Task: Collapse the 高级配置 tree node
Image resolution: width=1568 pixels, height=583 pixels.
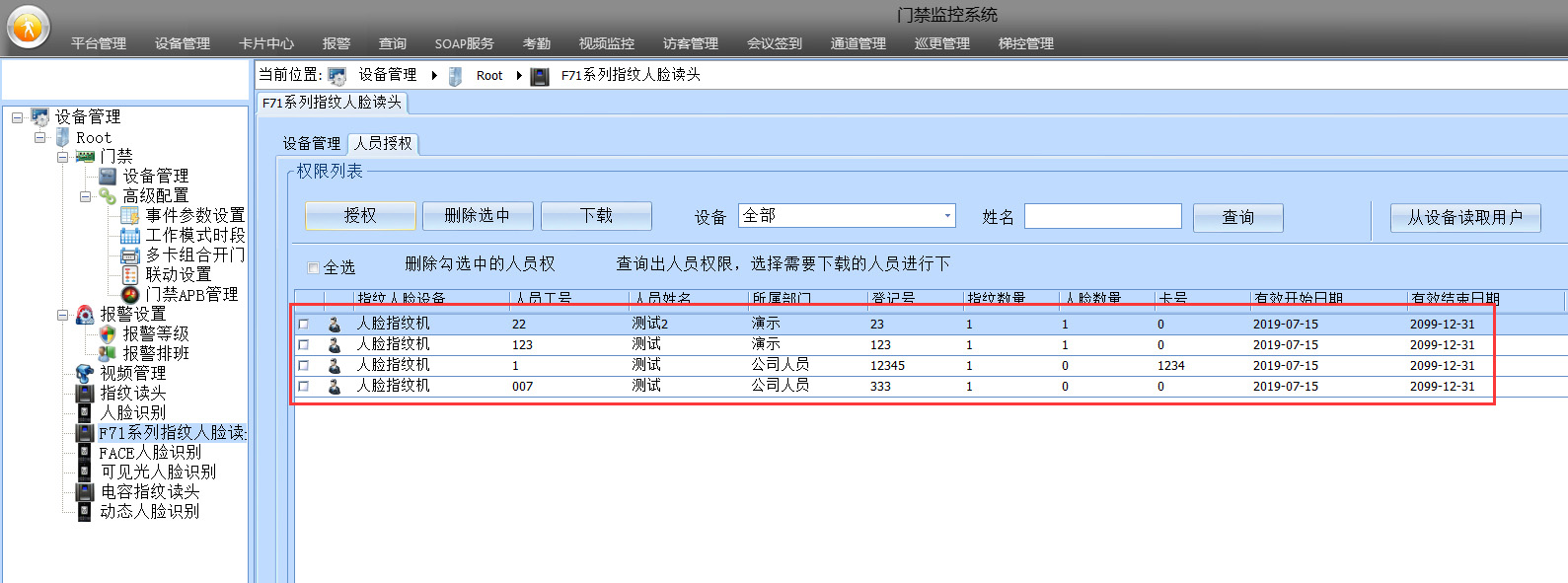Action: click(85, 196)
